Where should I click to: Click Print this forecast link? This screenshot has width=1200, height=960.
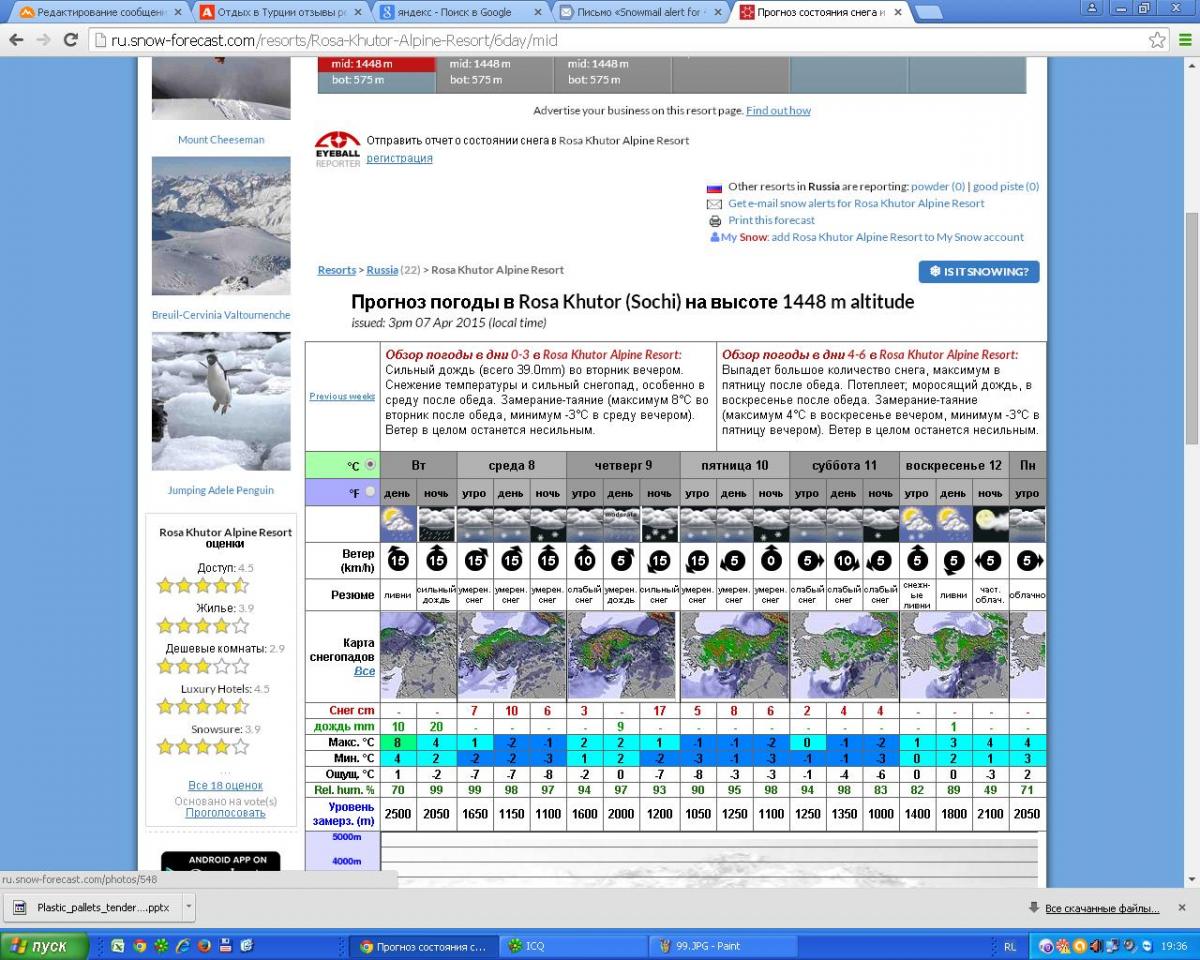click(771, 220)
